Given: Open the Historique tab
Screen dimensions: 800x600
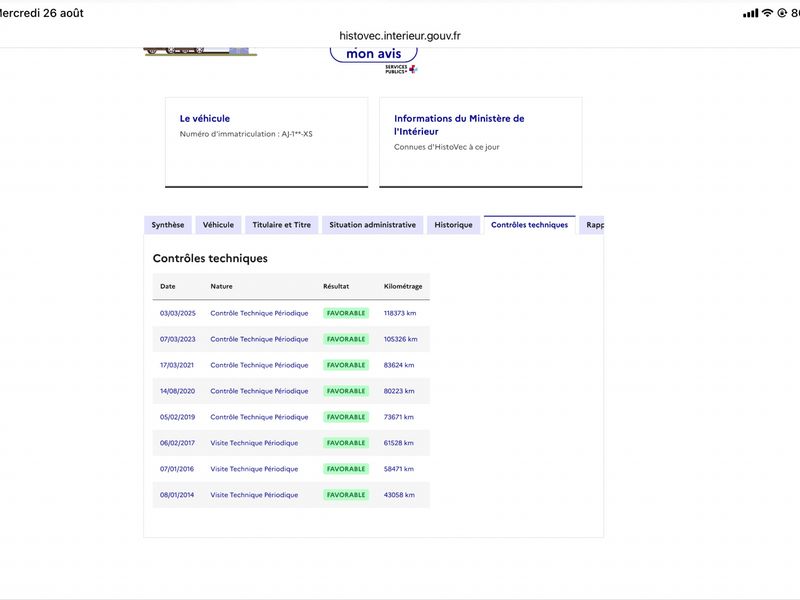Looking at the screenshot, I should (x=454, y=225).
